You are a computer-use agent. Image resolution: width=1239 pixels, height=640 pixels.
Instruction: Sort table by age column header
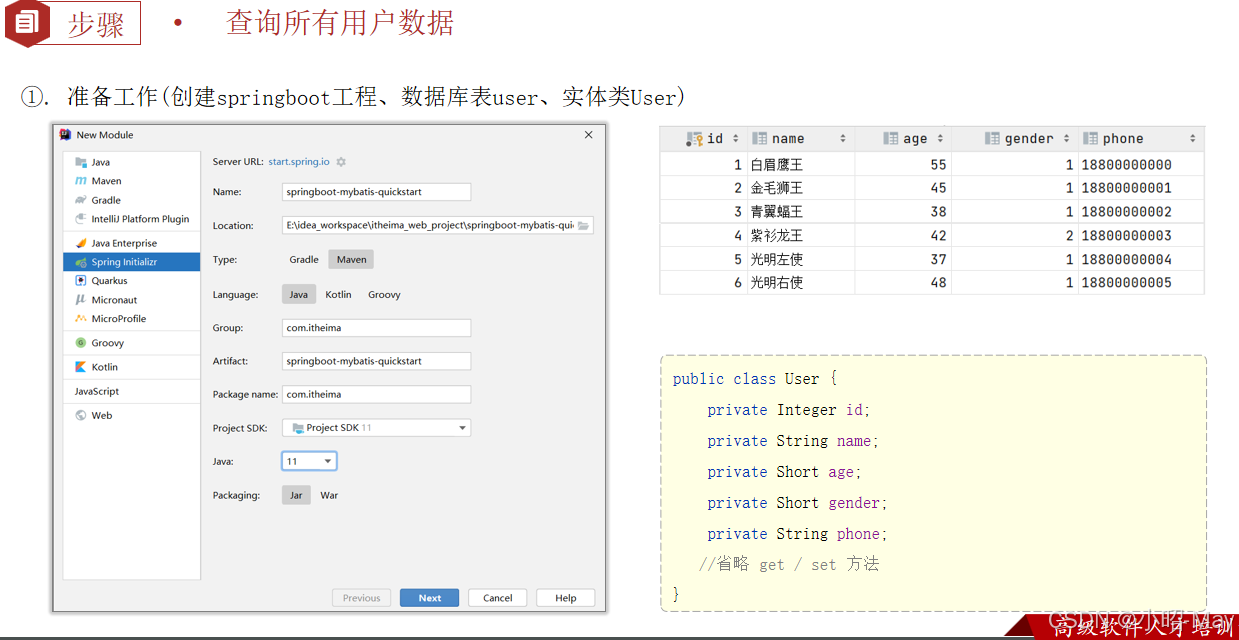click(x=903, y=139)
